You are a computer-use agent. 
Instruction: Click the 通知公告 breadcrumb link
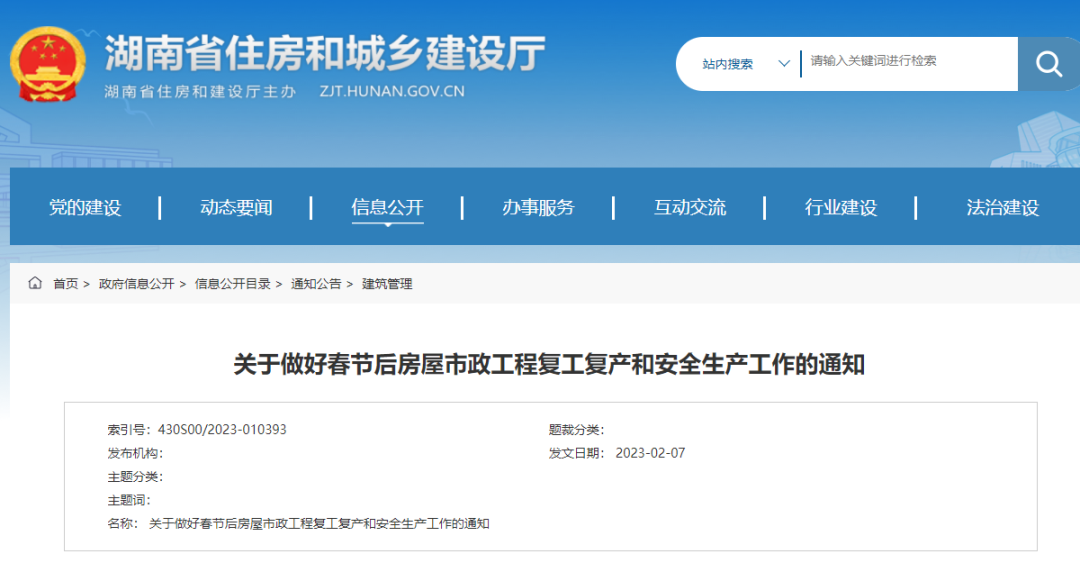[316, 284]
